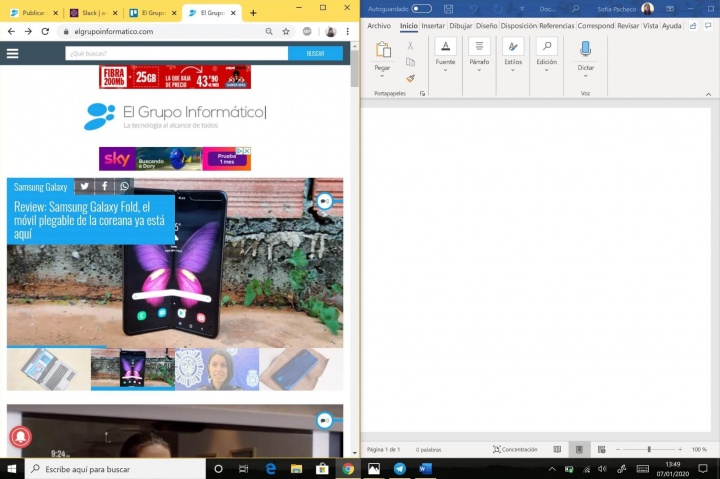
Task: Open Review: Samsung Galaxy Fold headline
Action: point(89,220)
